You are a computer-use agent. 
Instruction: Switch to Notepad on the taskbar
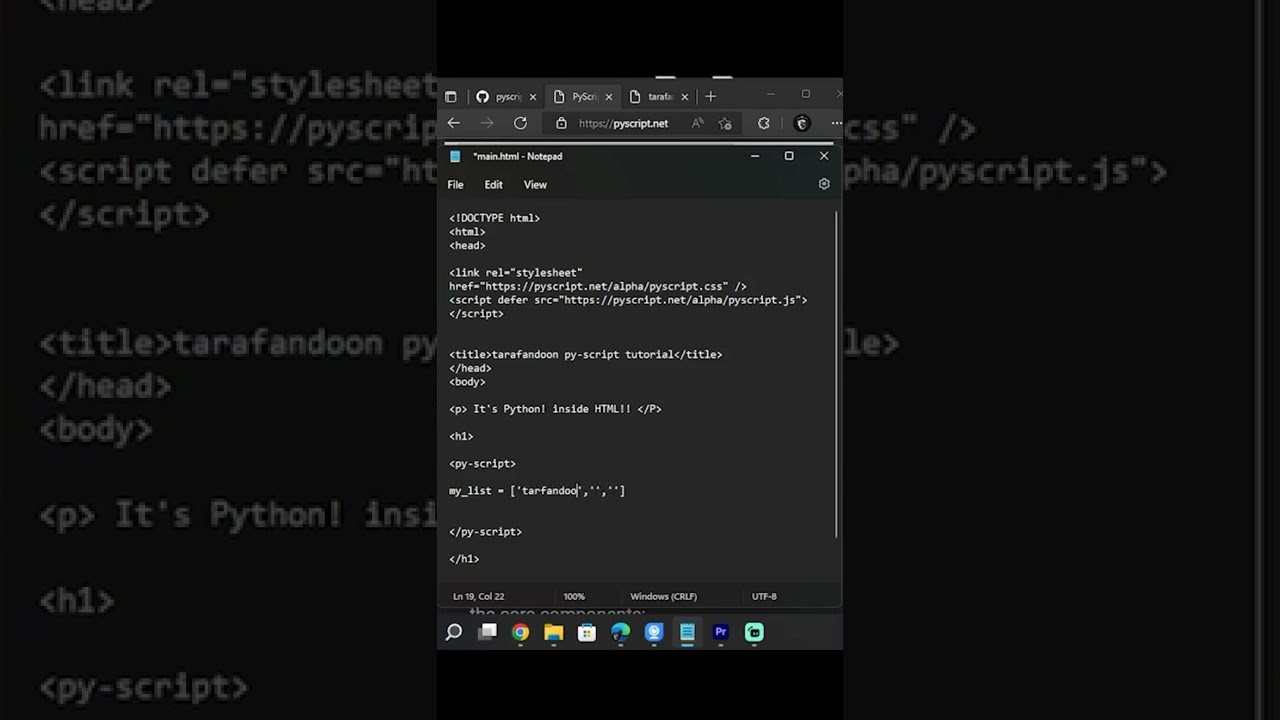(x=687, y=632)
